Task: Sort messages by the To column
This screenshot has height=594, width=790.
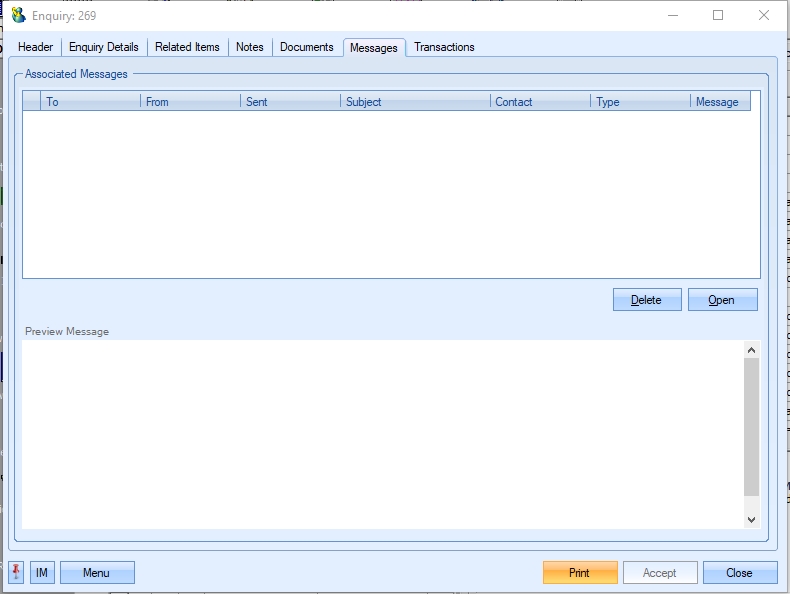Action: 90,102
